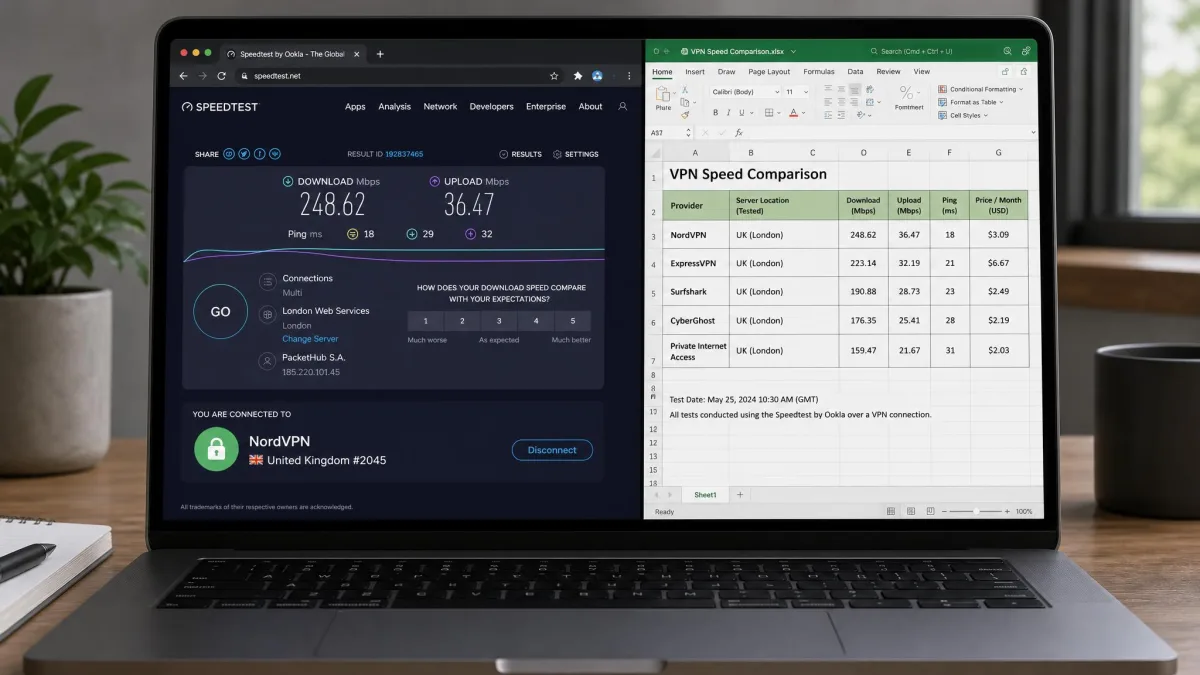This screenshot has width=1200, height=675.
Task: Toggle Bold formatting in Excel
Action: [x=715, y=113]
